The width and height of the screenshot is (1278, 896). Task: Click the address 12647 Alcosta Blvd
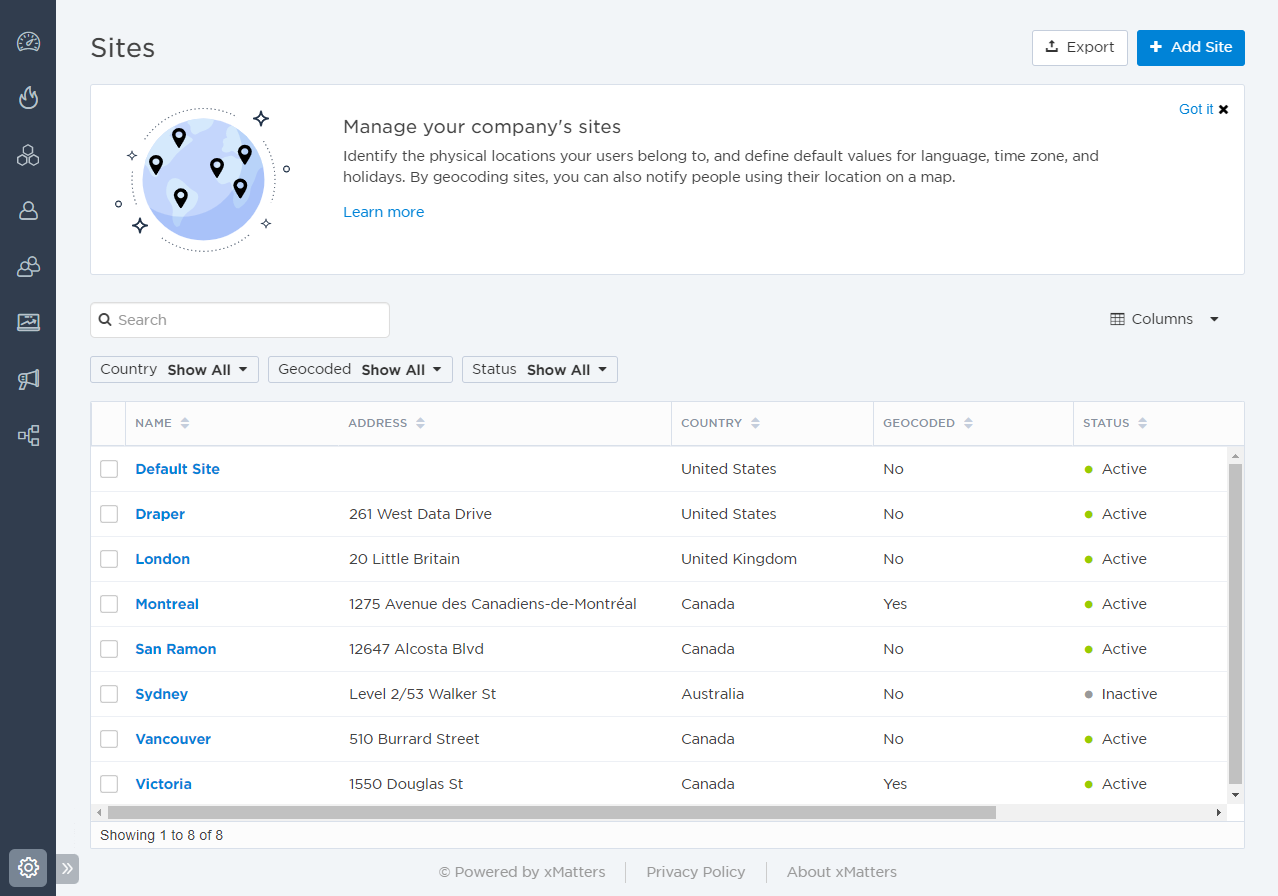(x=416, y=649)
